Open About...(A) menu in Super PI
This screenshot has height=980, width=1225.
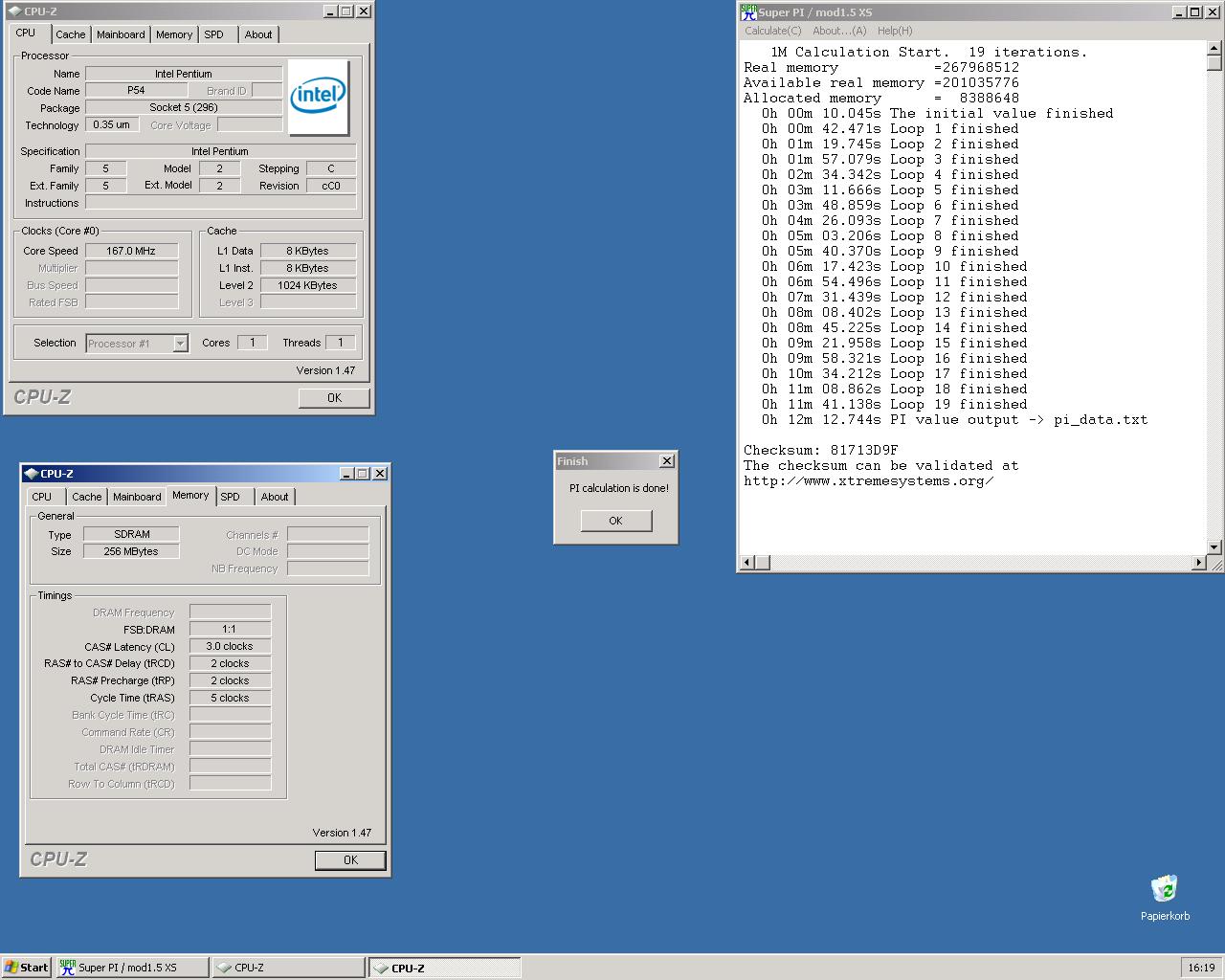pyautogui.click(x=839, y=31)
